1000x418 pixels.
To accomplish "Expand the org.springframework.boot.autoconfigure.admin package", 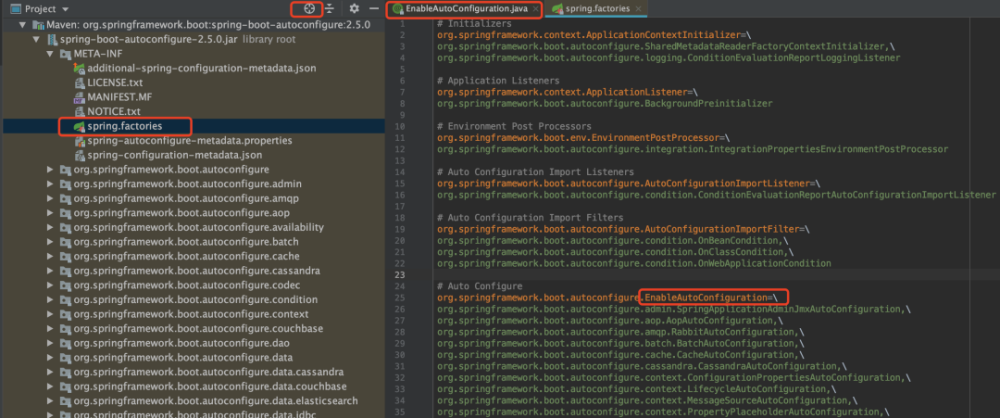I will point(50,184).
